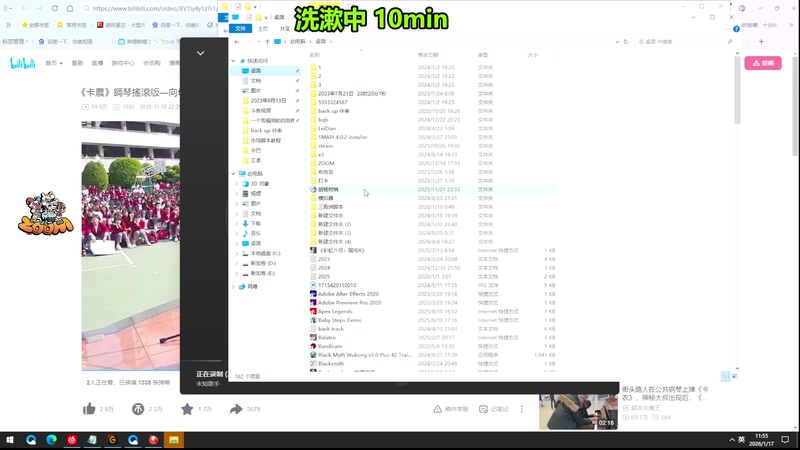
Task: Expand the Network tree node
Action: point(234,286)
